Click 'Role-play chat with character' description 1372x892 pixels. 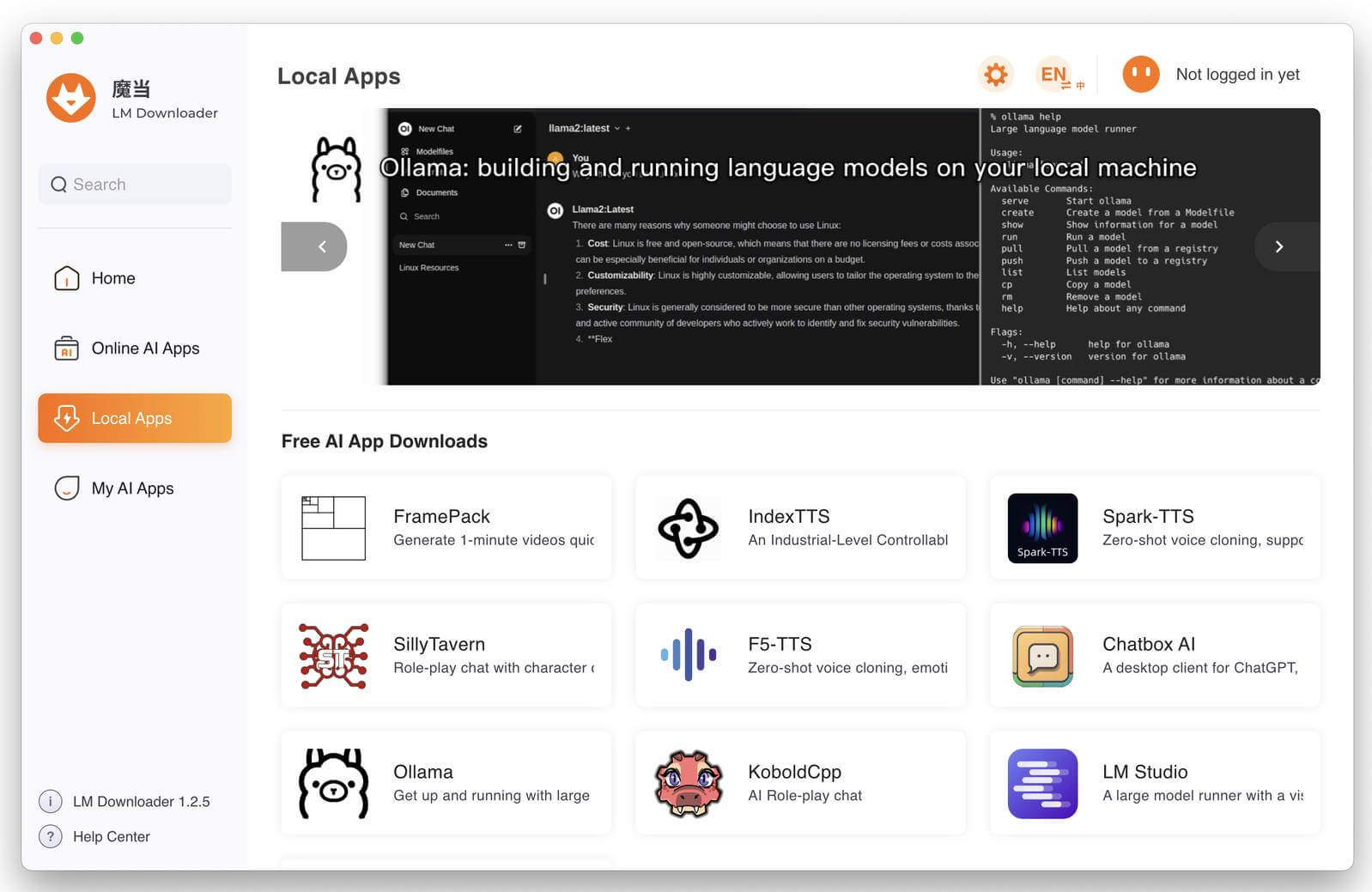(x=494, y=668)
